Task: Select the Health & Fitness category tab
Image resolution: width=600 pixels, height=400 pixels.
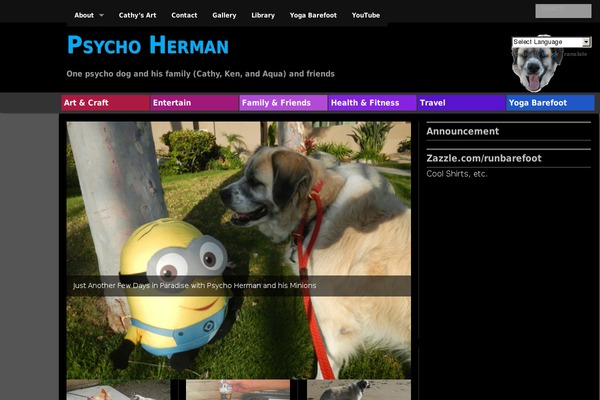Action: tap(372, 103)
